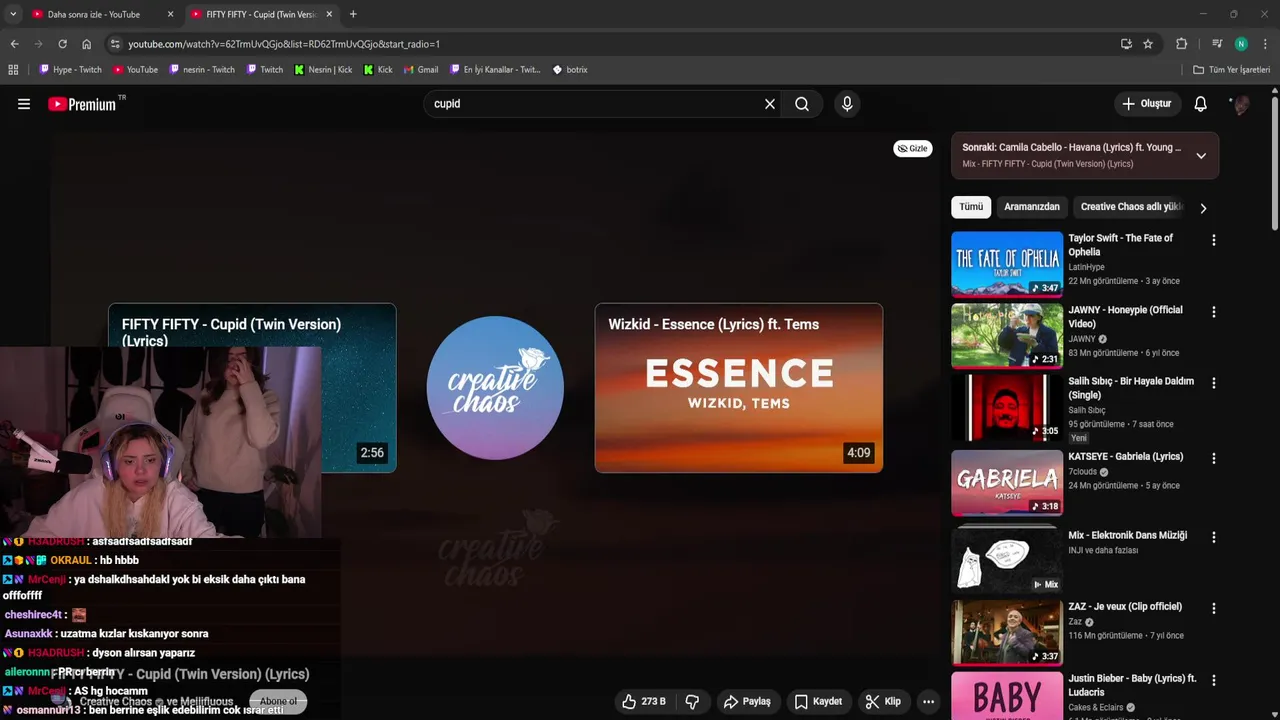
Task: Close the Daha sonra izle browser tab
Action: (x=170, y=14)
